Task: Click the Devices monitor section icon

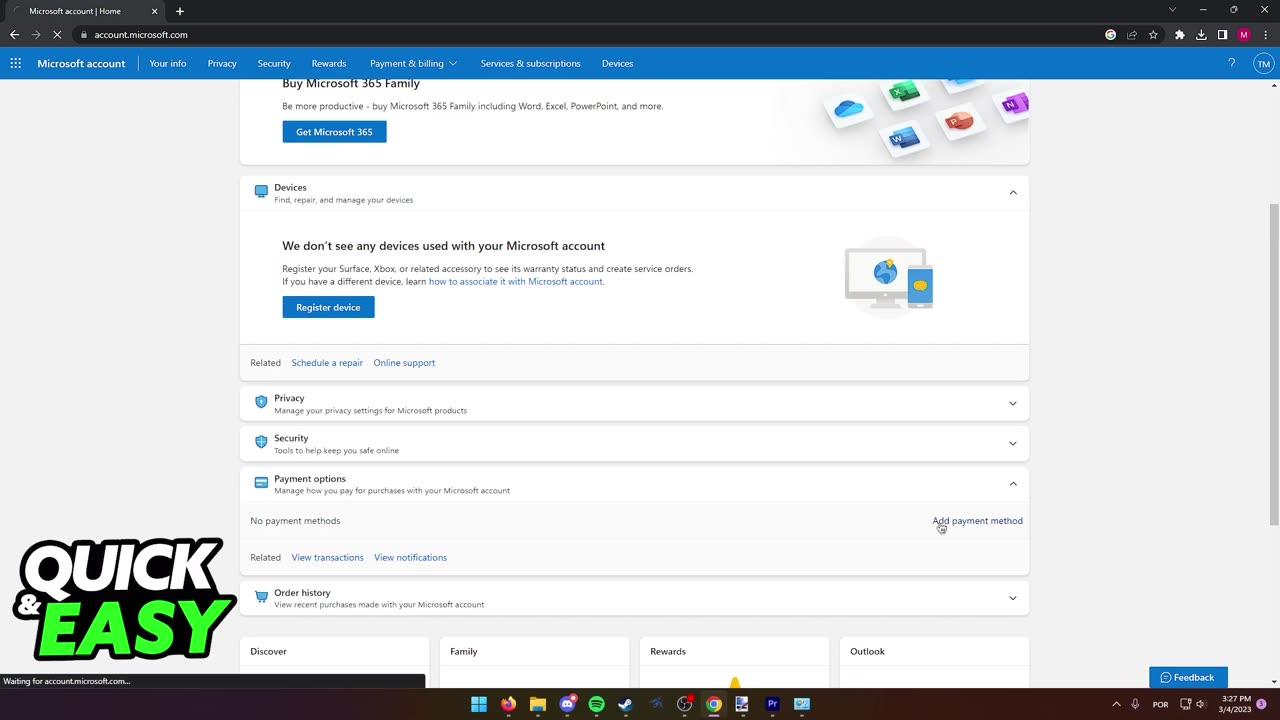Action: tap(261, 192)
